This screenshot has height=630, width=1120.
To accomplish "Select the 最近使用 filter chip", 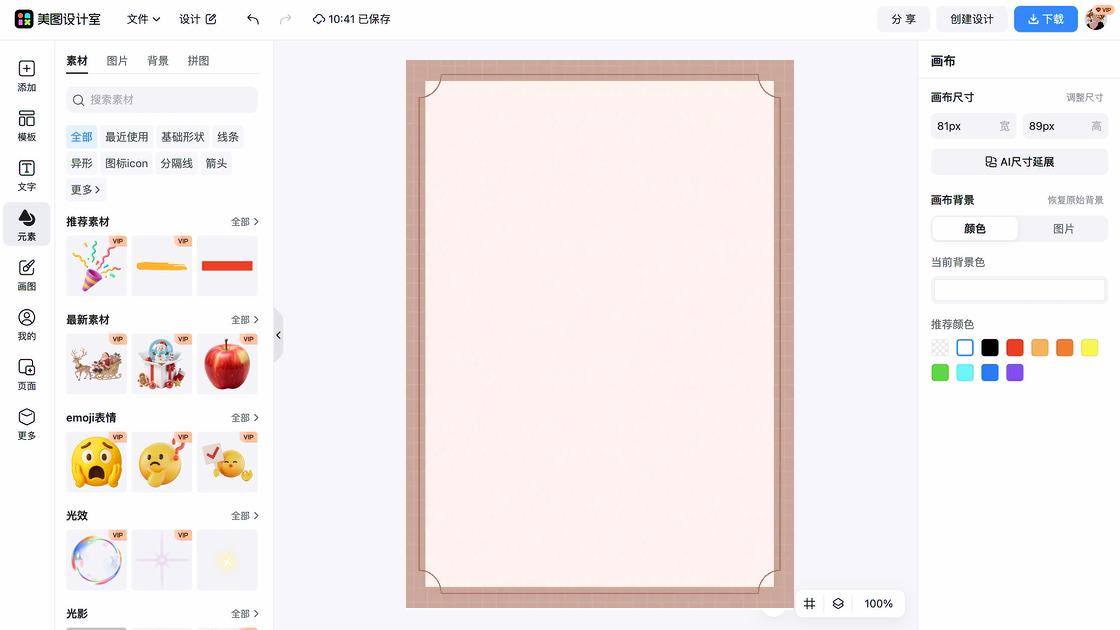I will (126, 136).
